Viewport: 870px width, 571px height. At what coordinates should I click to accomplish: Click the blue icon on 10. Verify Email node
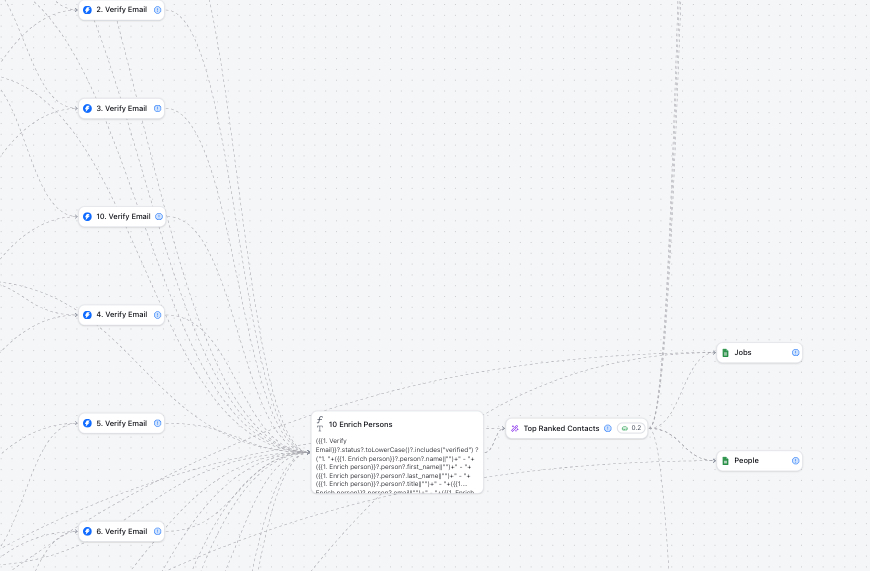[87, 217]
